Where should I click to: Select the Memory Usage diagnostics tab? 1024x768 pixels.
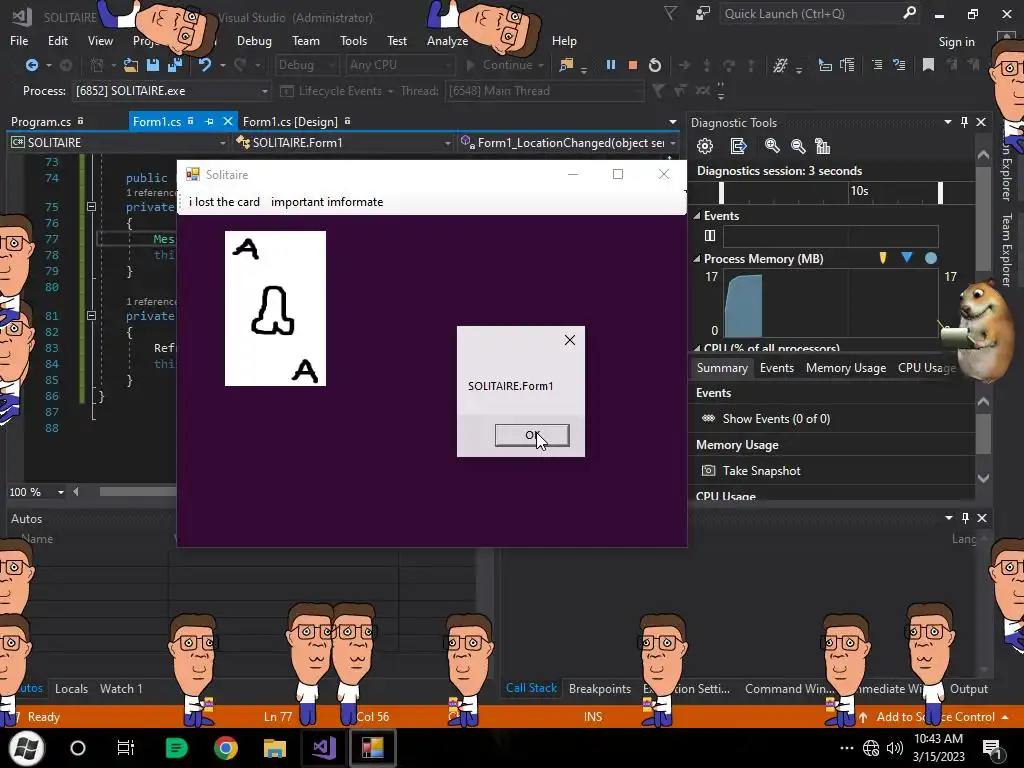pyautogui.click(x=846, y=368)
